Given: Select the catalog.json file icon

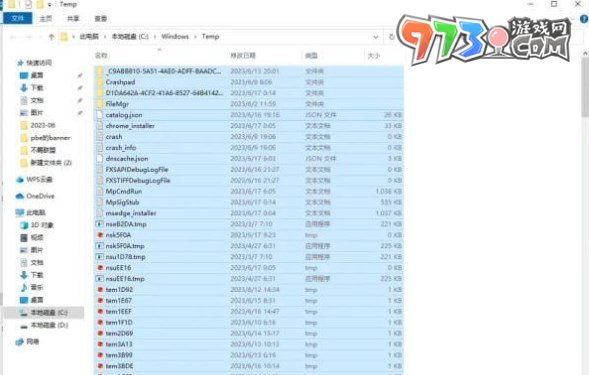Looking at the screenshot, I should (100, 115).
